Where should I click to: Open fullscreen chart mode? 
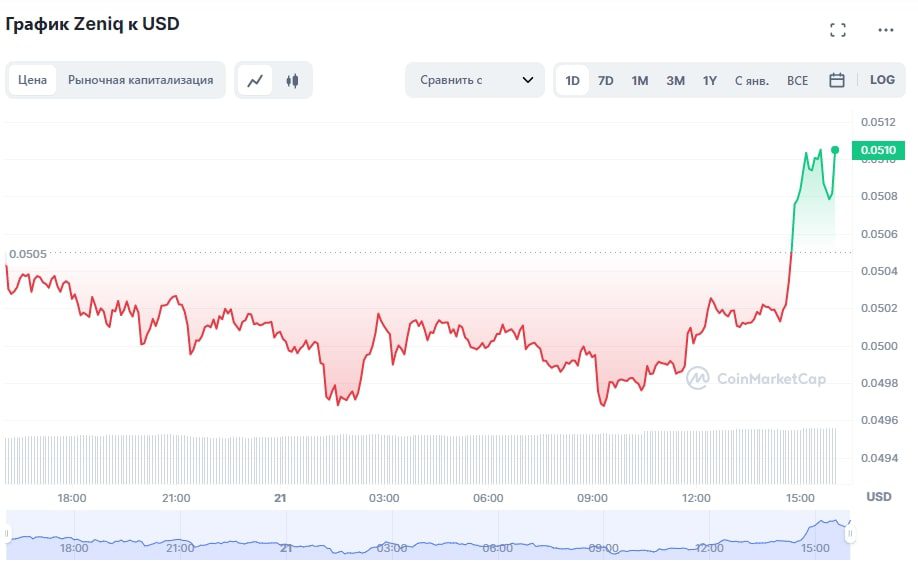[838, 30]
